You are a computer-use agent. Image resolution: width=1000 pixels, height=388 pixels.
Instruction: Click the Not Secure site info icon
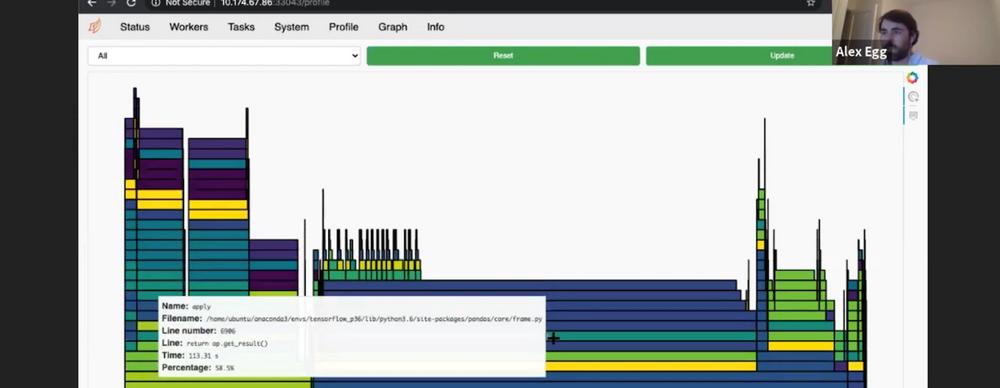156,3
